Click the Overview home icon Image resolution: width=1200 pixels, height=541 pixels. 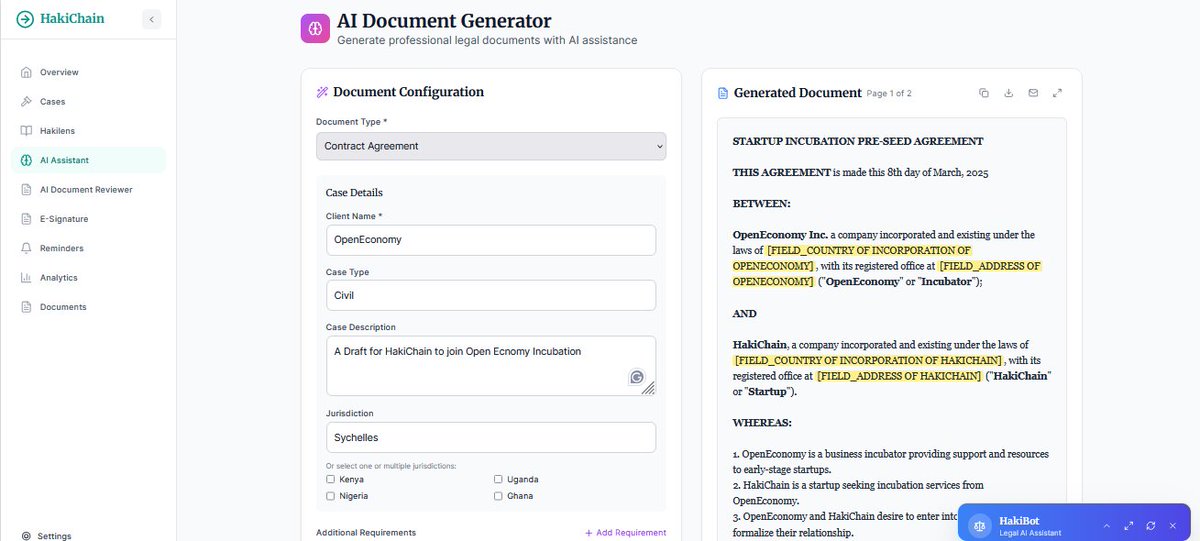click(26, 72)
